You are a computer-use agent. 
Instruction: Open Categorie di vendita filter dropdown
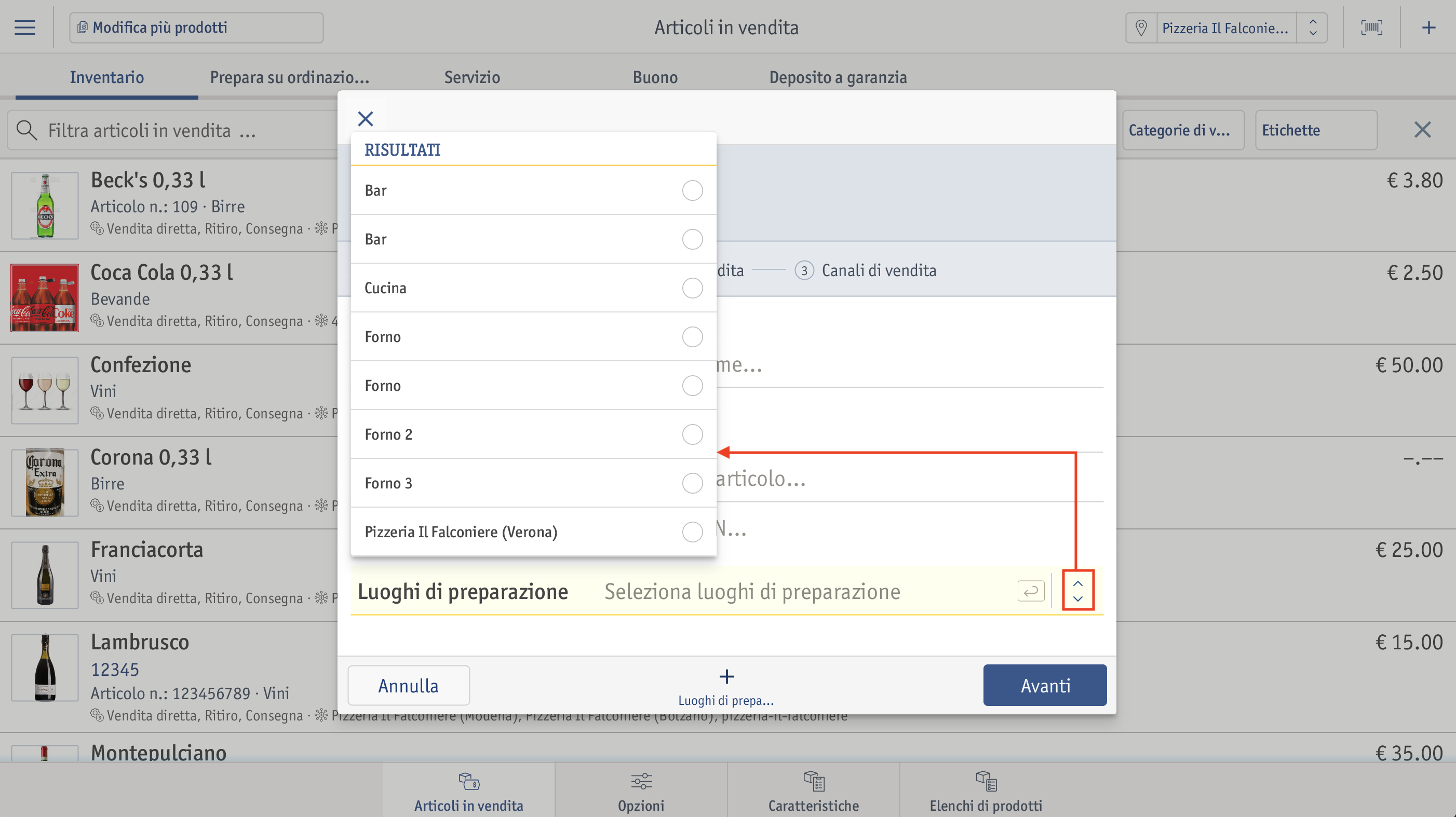[1183, 130]
